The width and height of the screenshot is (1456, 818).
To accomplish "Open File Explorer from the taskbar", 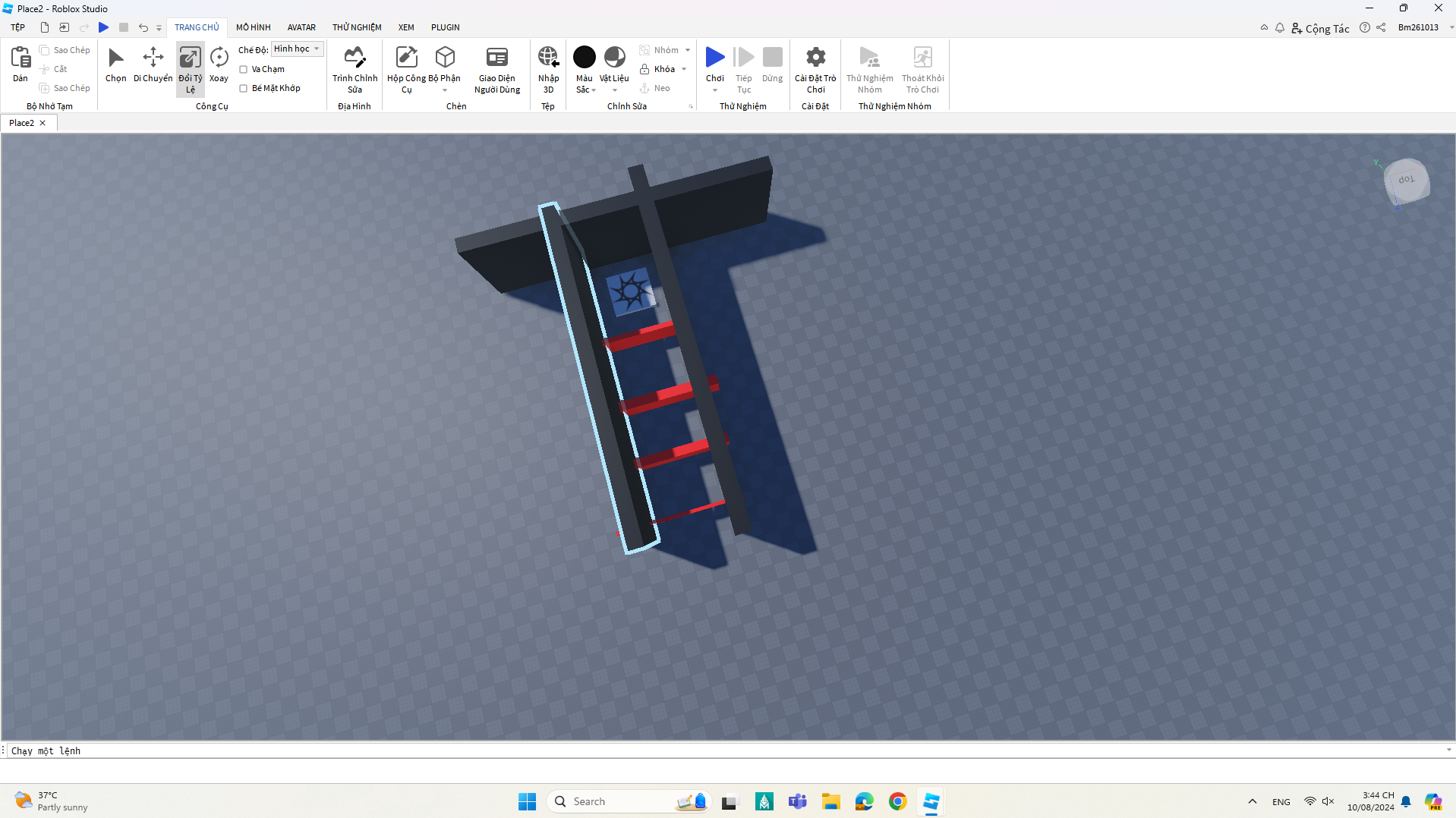I will [x=831, y=801].
